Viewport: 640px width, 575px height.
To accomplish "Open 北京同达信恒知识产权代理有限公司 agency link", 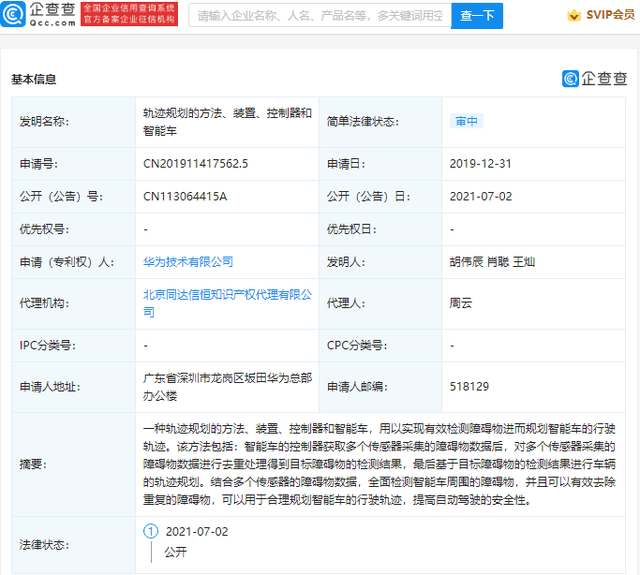I will (227, 303).
